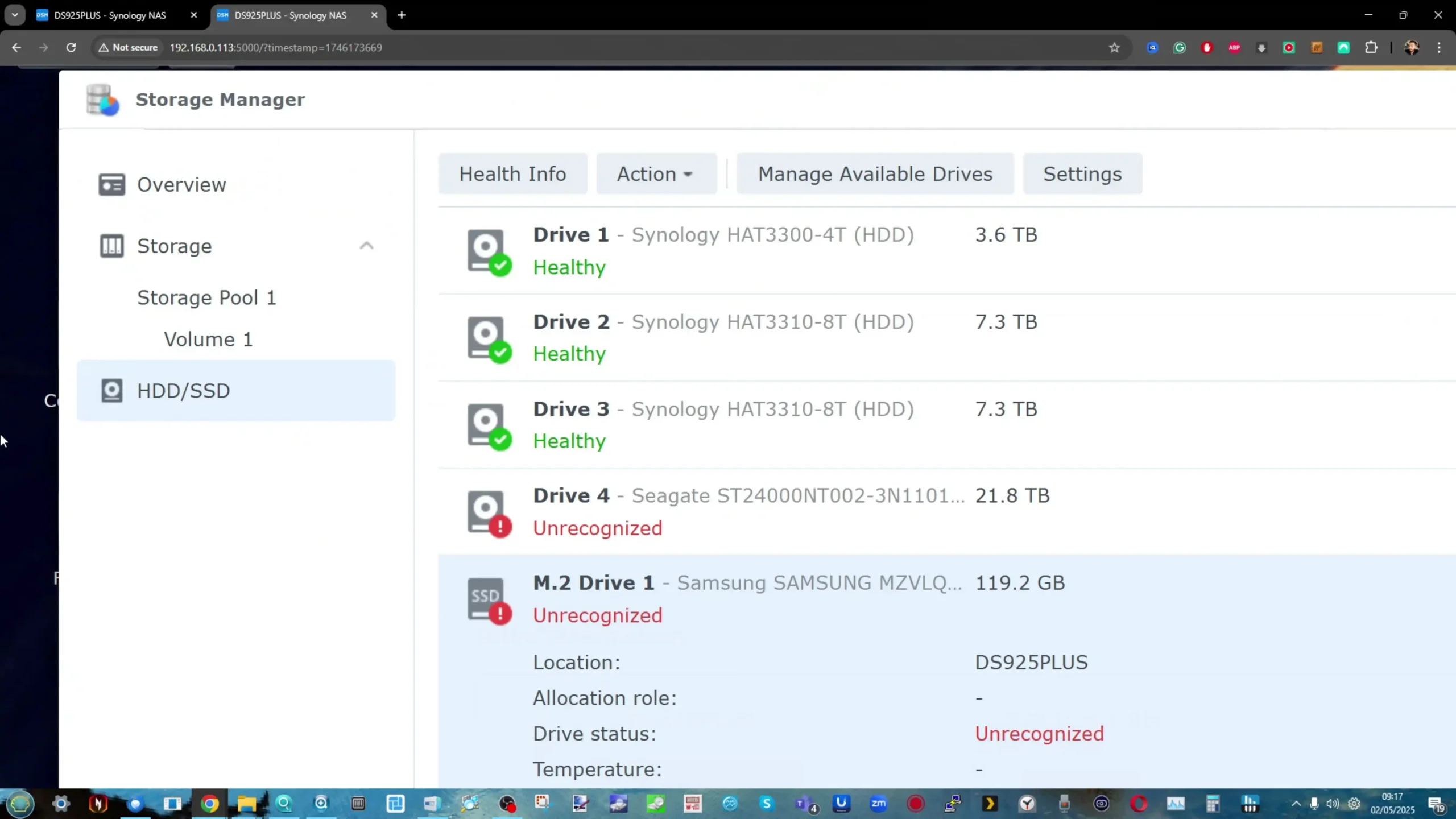Viewport: 1456px width, 819px height.
Task: Reload the page
Action: click(71, 48)
